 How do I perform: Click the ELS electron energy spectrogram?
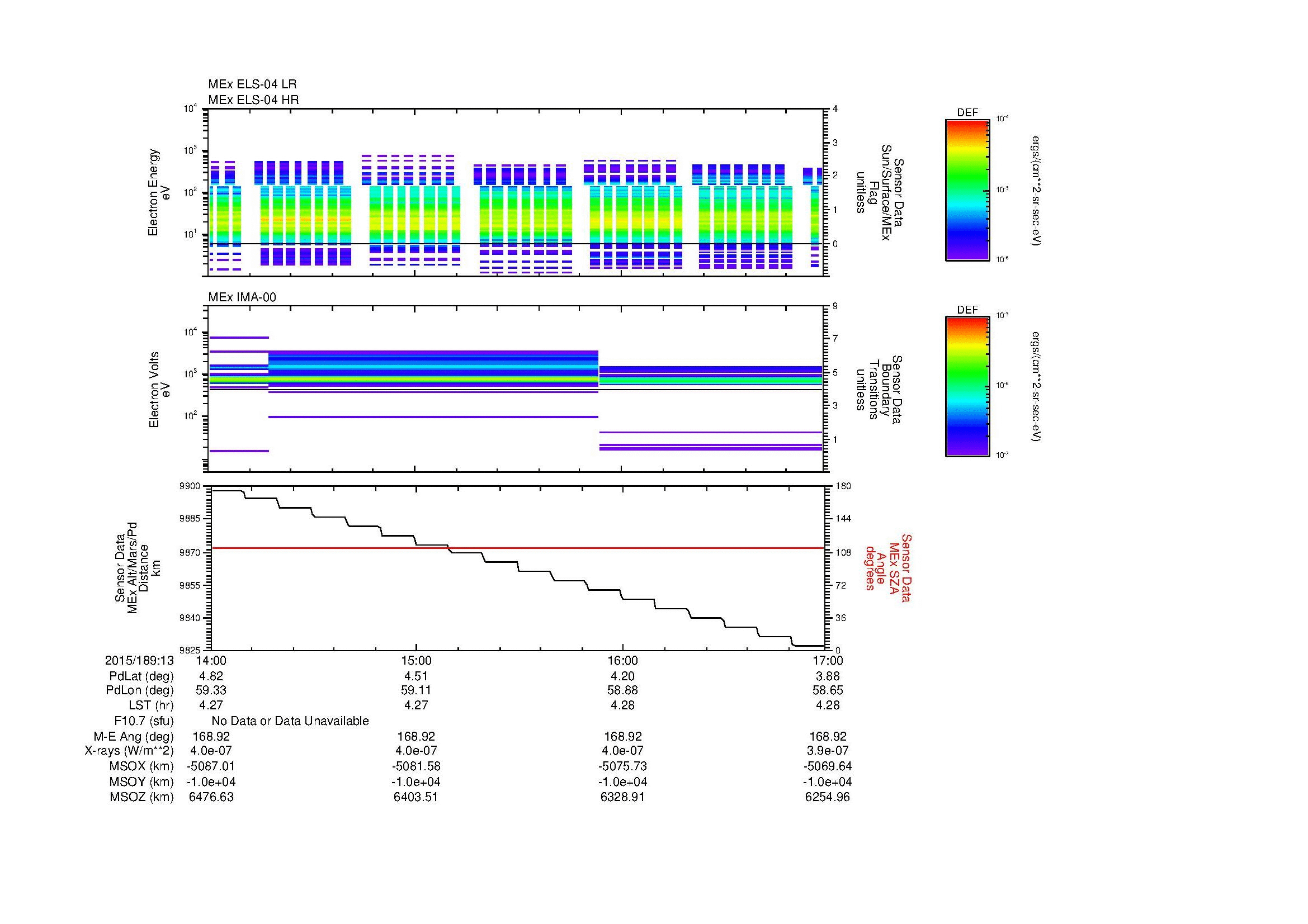point(516,192)
